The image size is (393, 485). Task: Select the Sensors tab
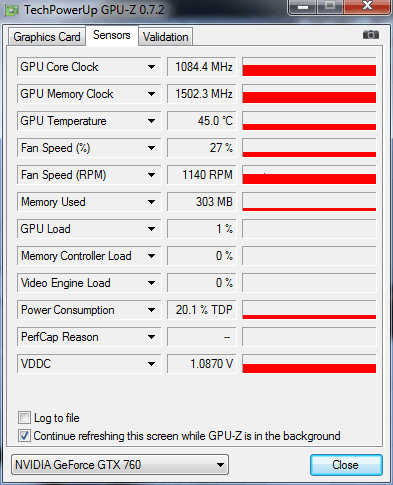pos(112,35)
